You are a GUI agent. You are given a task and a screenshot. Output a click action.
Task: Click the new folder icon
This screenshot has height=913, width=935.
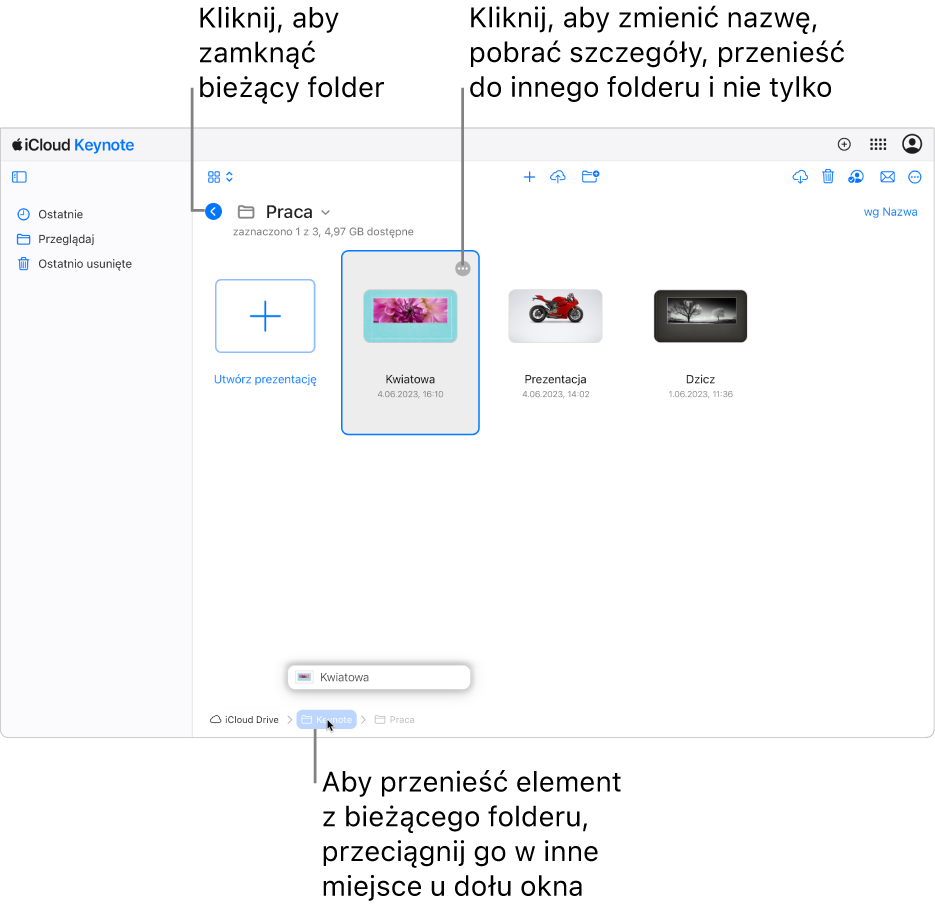pos(590,177)
